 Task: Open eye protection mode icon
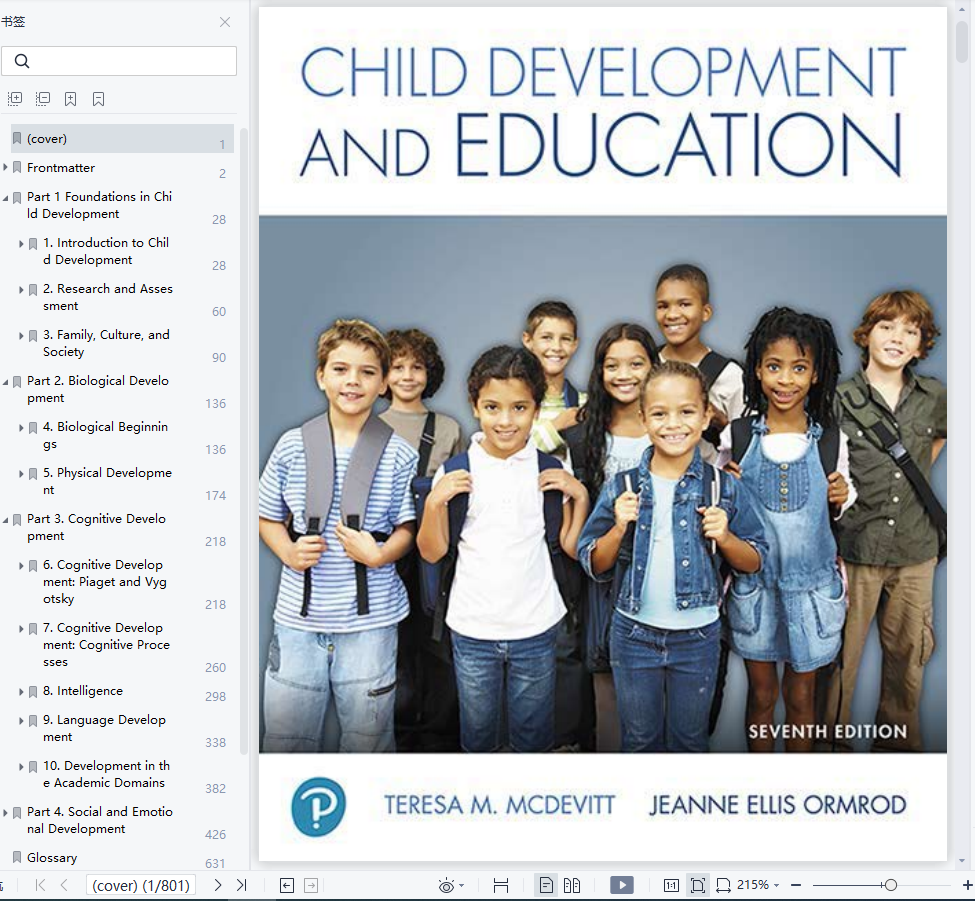tap(446, 885)
